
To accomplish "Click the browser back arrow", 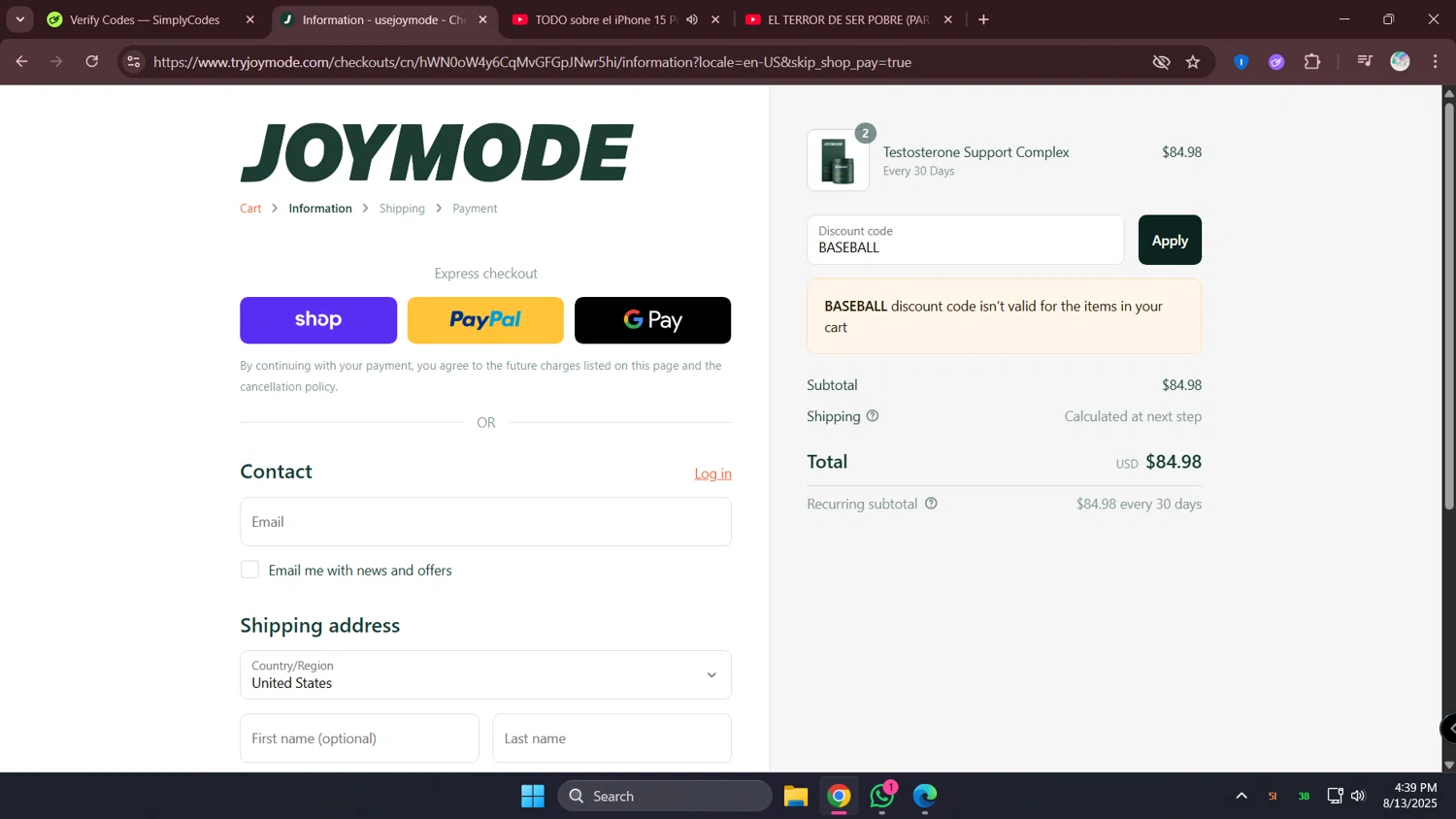I will pos(21,61).
